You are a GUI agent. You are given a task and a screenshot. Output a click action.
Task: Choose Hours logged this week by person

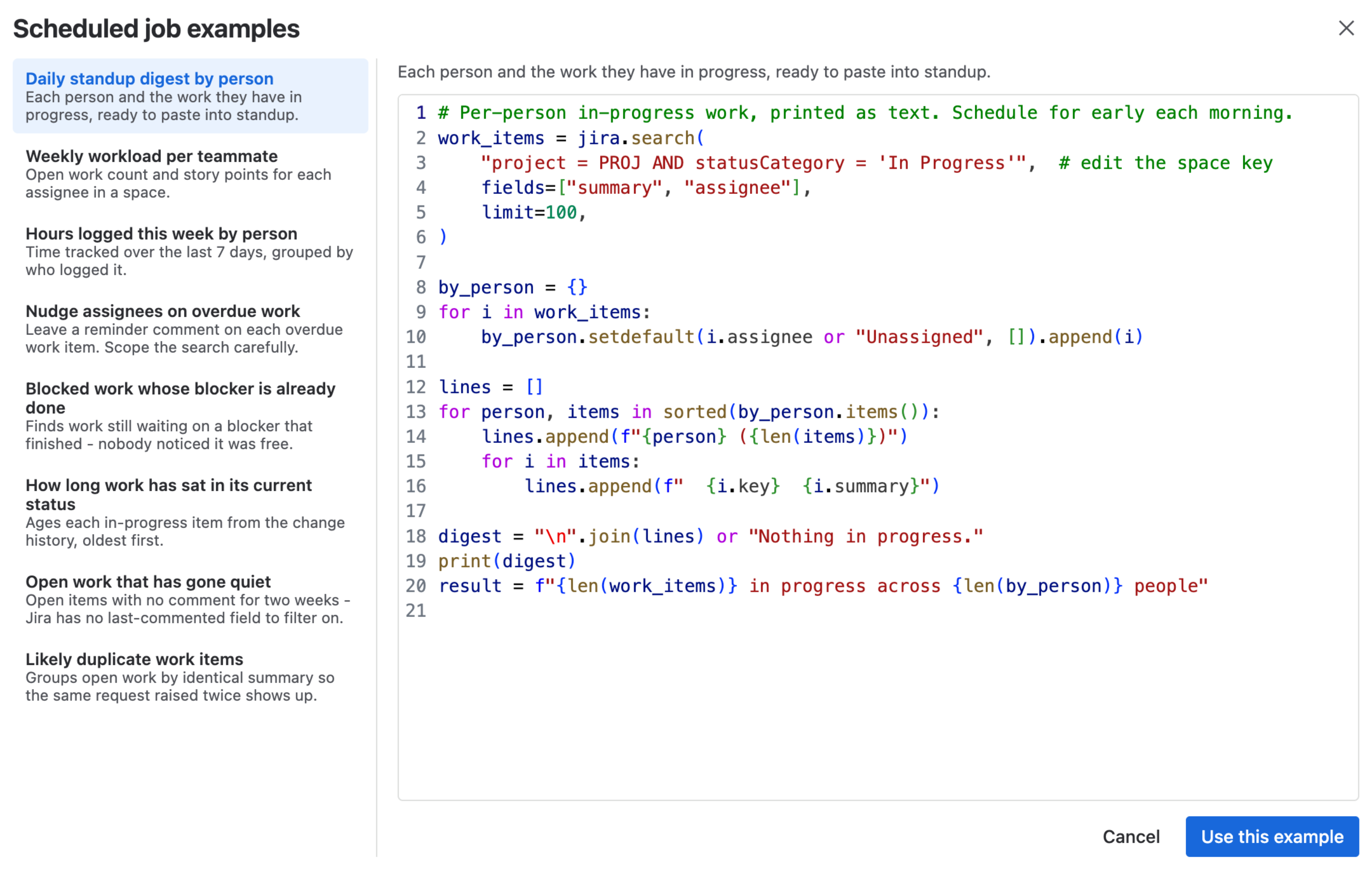point(190,251)
